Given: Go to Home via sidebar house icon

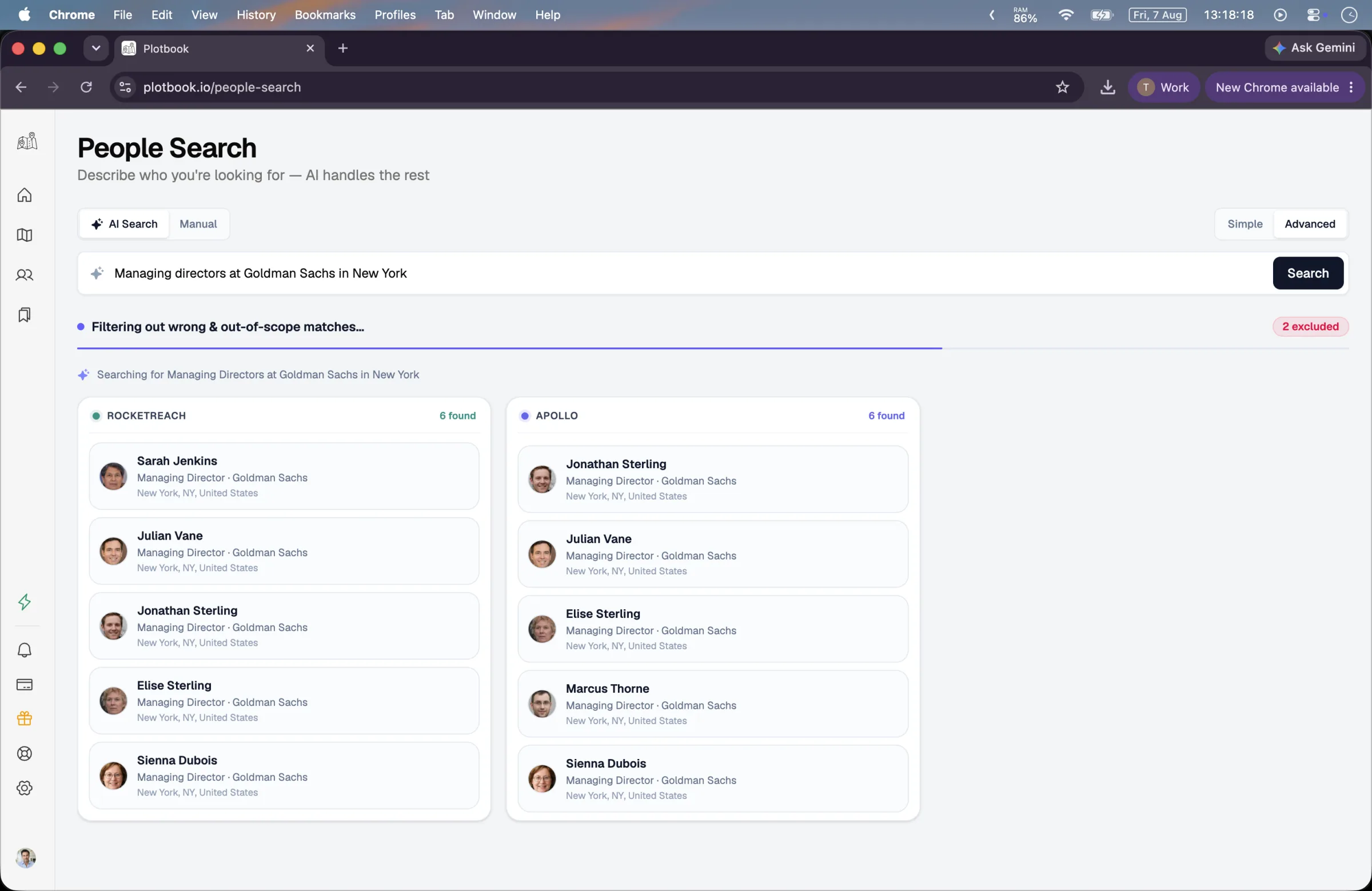Looking at the screenshot, I should pos(24,195).
